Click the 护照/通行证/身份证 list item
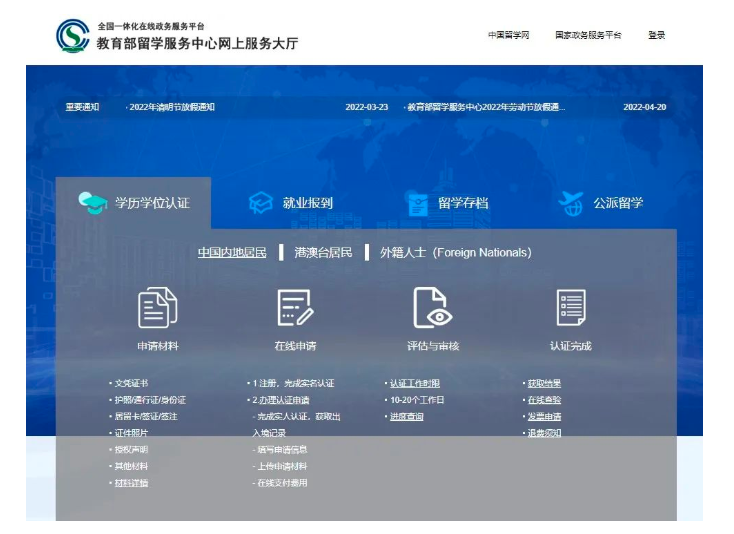 pyautogui.click(x=150, y=400)
